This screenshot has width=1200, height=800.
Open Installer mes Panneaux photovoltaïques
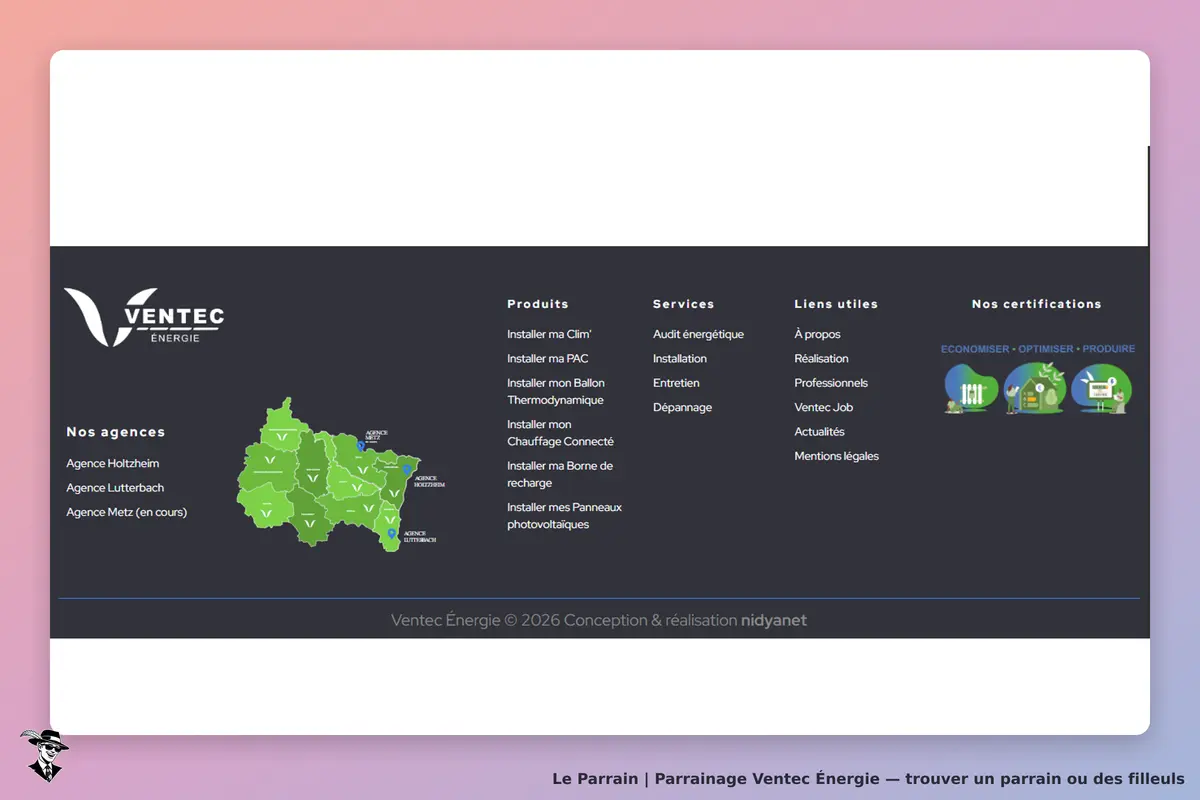[564, 516]
